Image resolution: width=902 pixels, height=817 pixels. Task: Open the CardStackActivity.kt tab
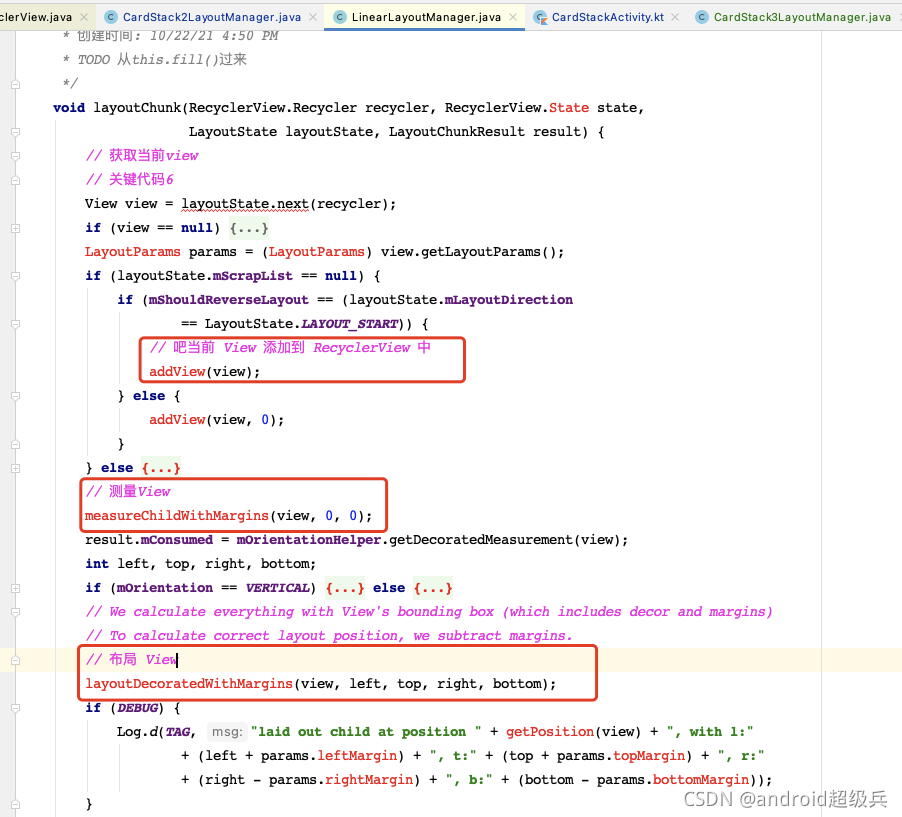click(607, 17)
